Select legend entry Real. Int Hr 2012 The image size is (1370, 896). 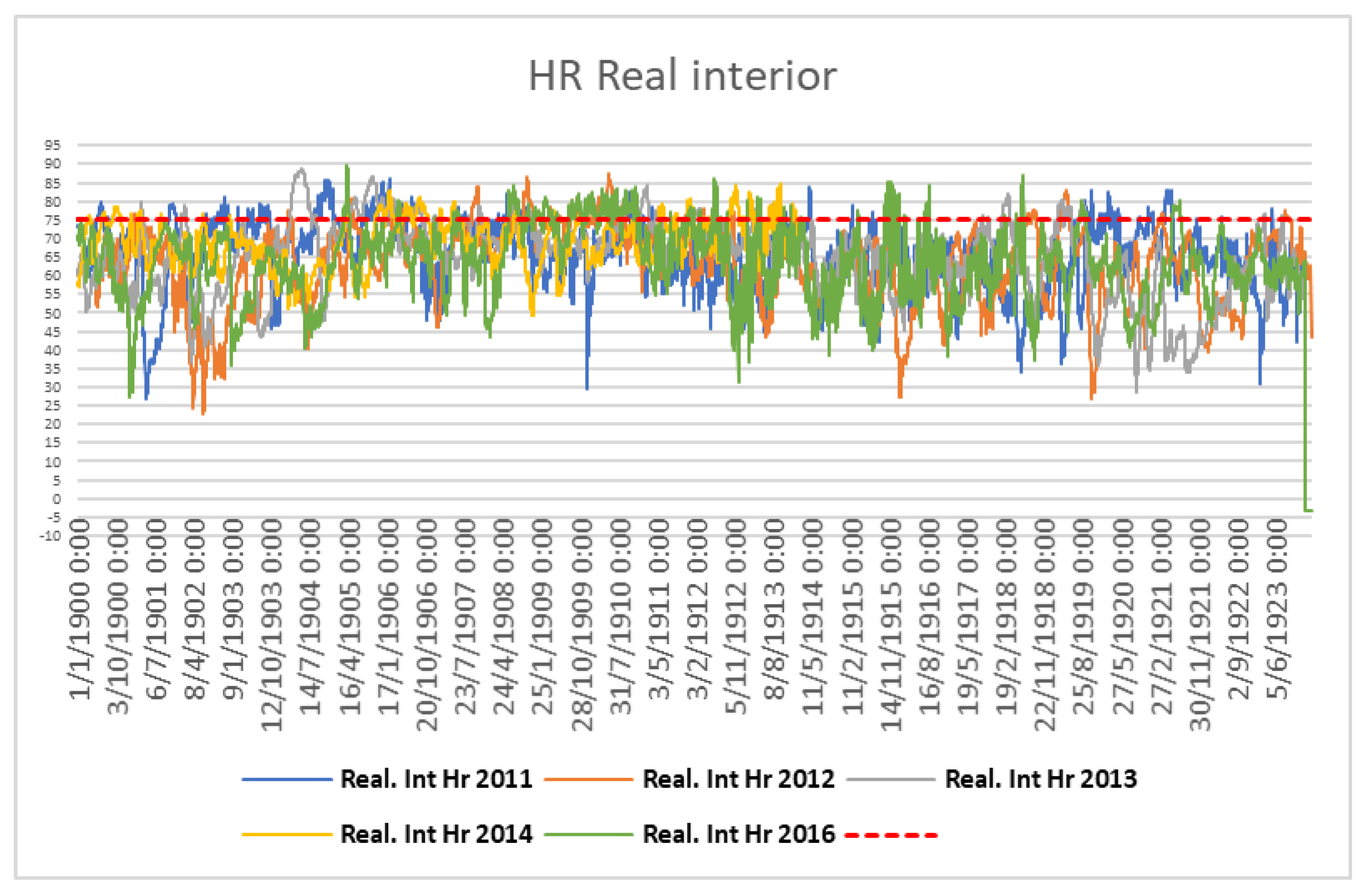coord(738,779)
